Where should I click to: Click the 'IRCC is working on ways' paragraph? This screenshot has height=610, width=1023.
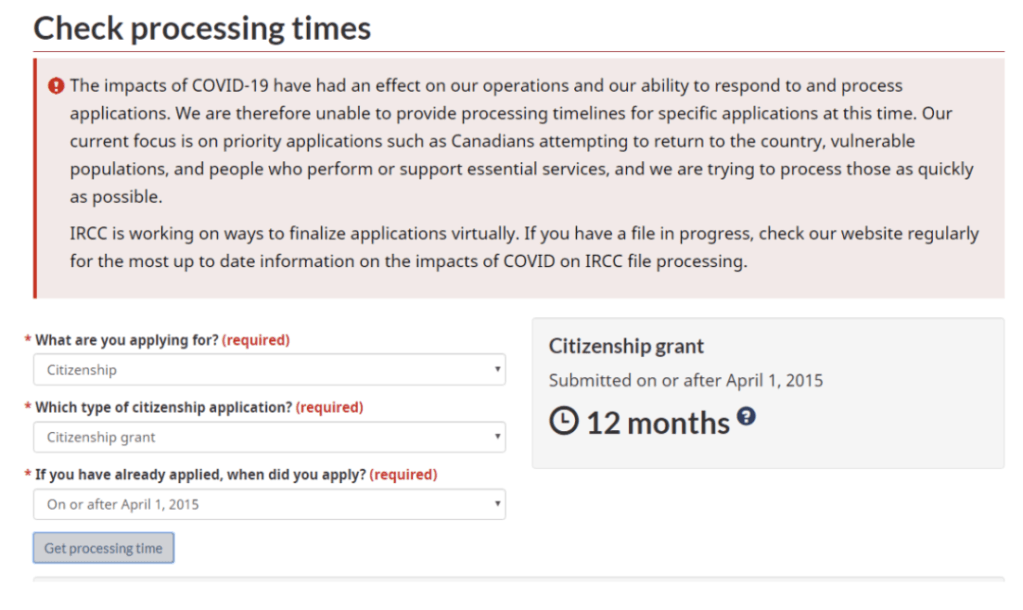coord(524,248)
